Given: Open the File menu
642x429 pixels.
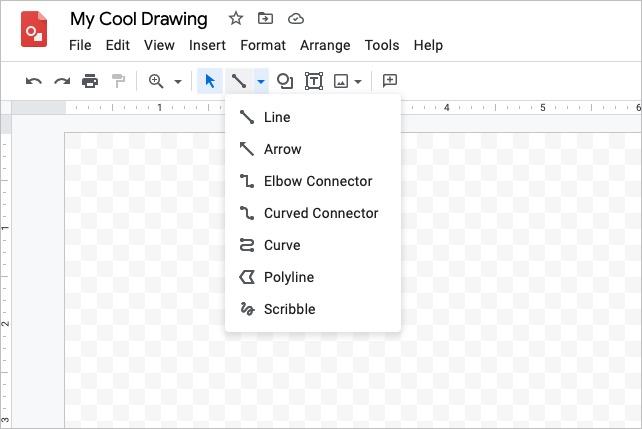Looking at the screenshot, I should pos(80,45).
